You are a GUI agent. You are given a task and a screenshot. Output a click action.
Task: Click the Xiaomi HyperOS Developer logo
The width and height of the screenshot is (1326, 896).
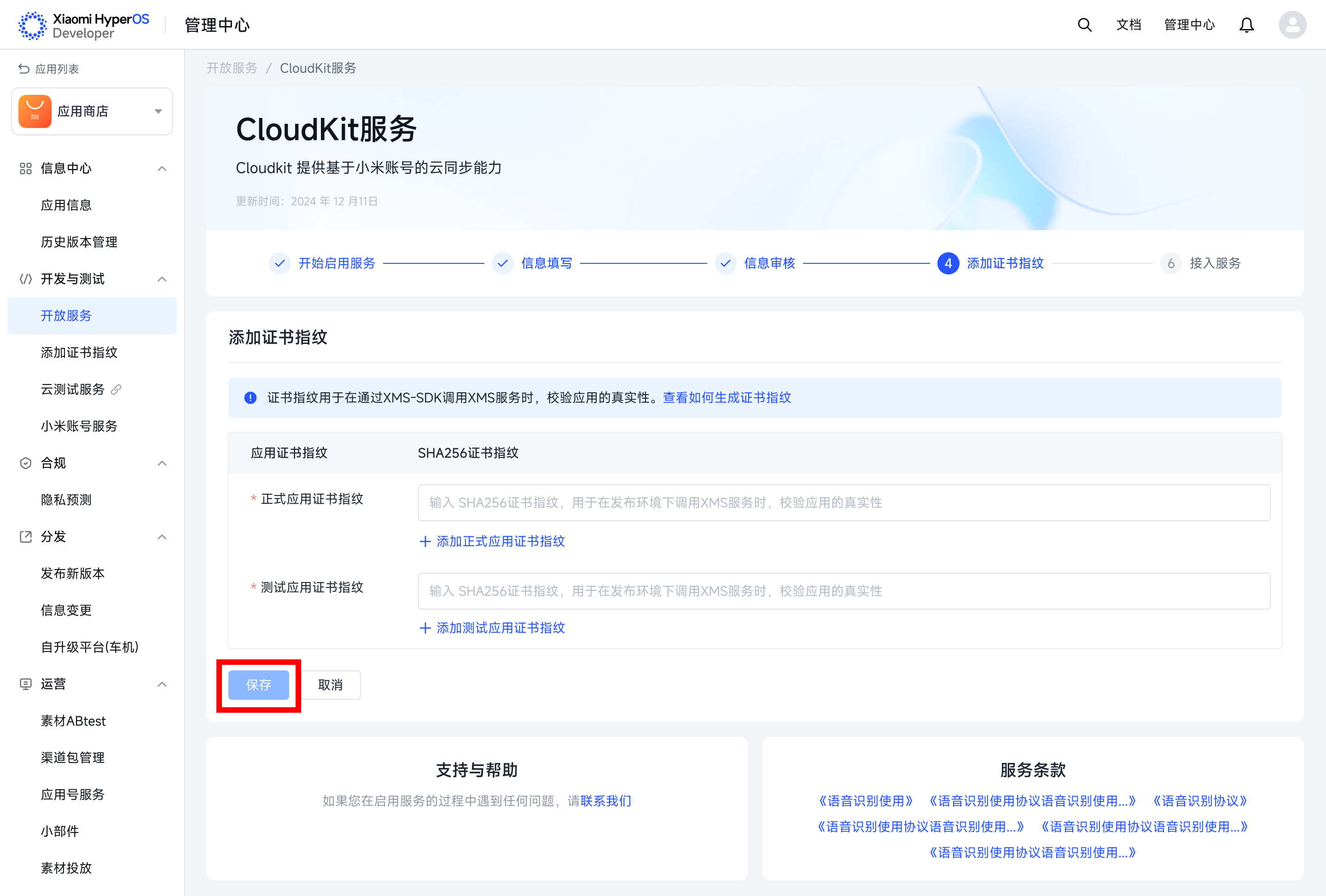click(x=84, y=26)
